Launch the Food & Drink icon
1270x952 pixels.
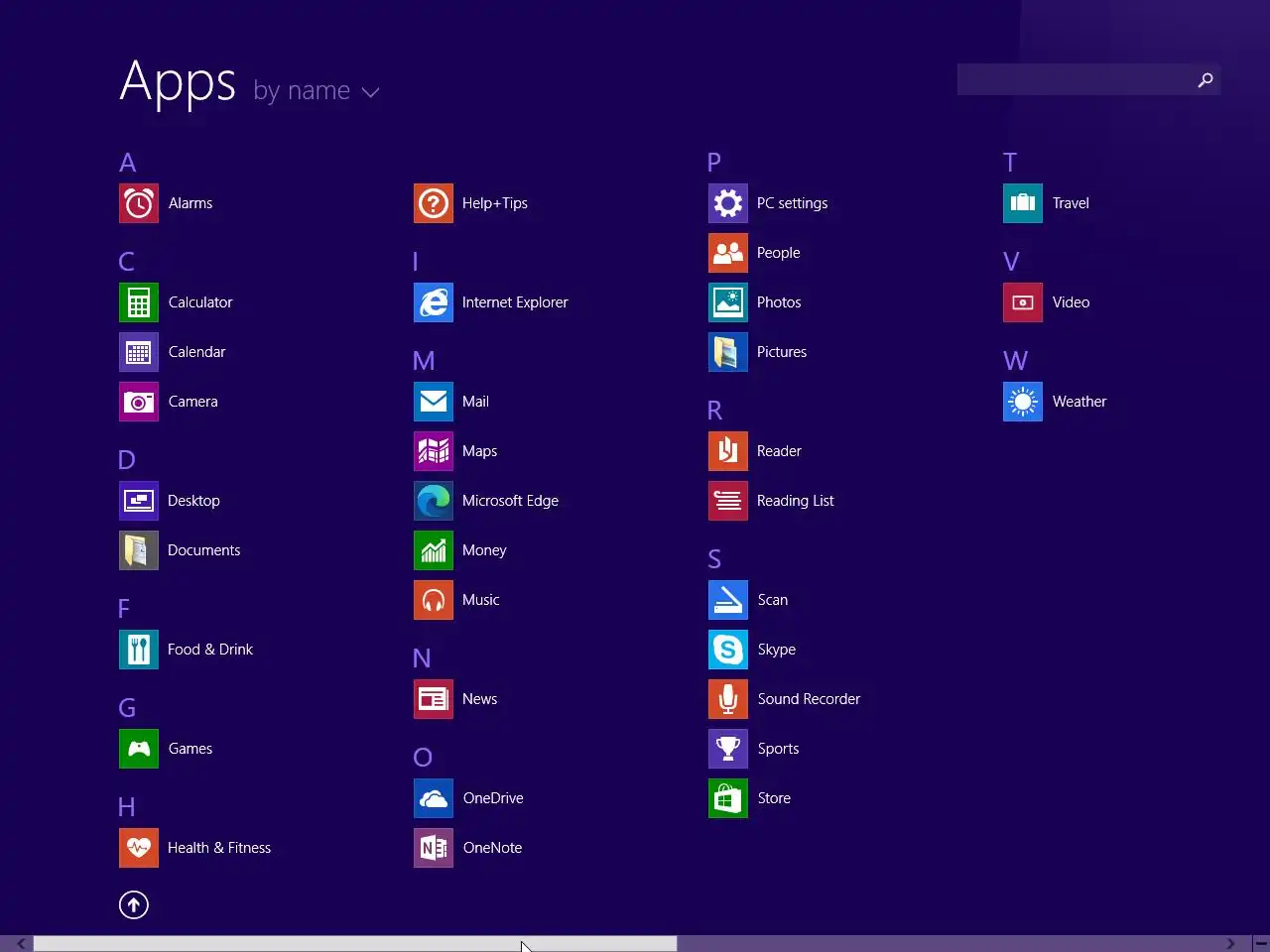point(139,650)
